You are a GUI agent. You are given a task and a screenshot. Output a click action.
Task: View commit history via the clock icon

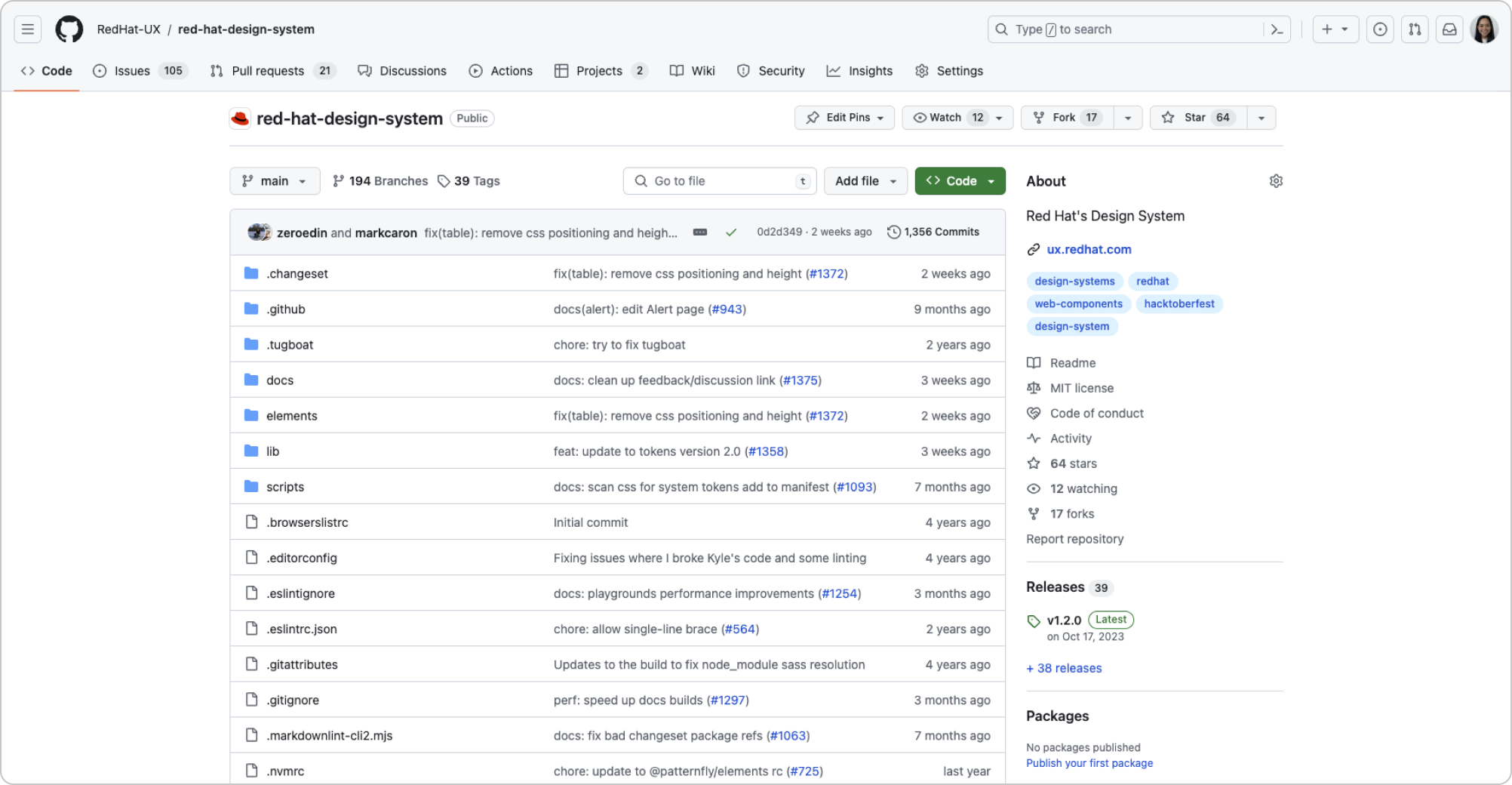click(x=894, y=232)
